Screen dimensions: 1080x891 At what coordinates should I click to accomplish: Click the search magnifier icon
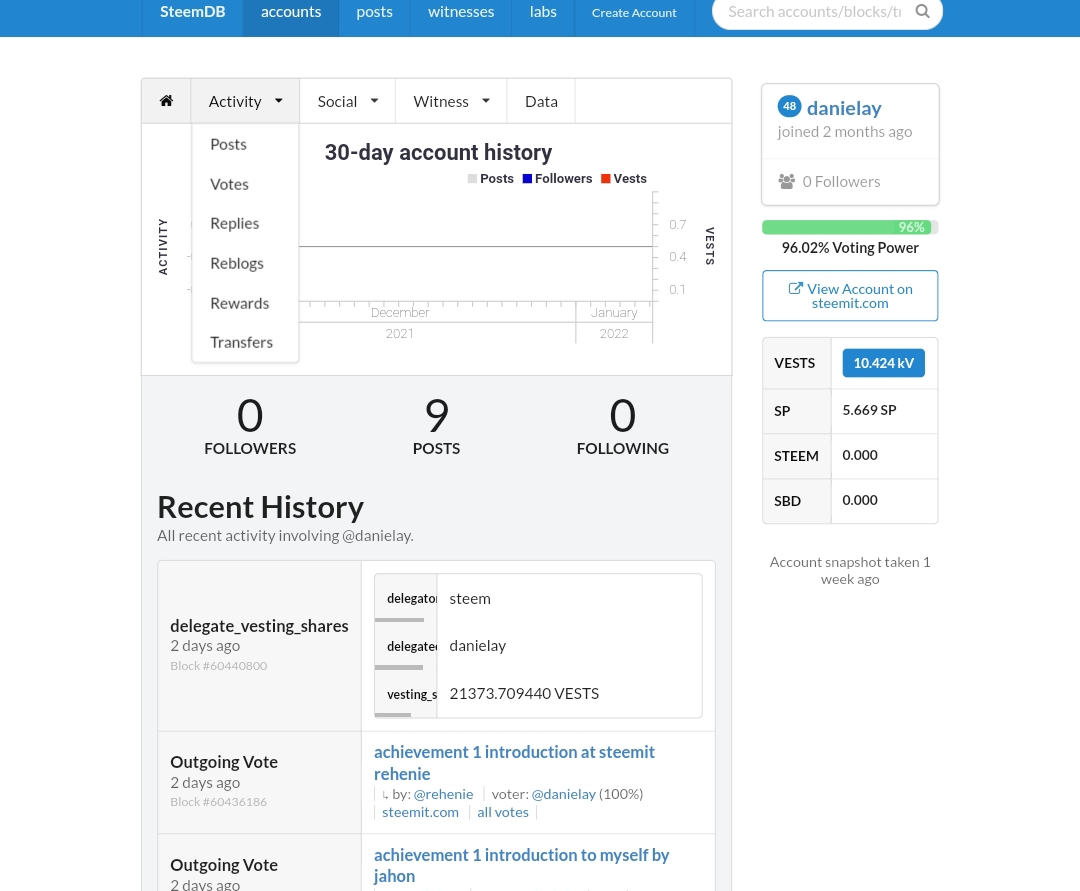pyautogui.click(x=922, y=11)
